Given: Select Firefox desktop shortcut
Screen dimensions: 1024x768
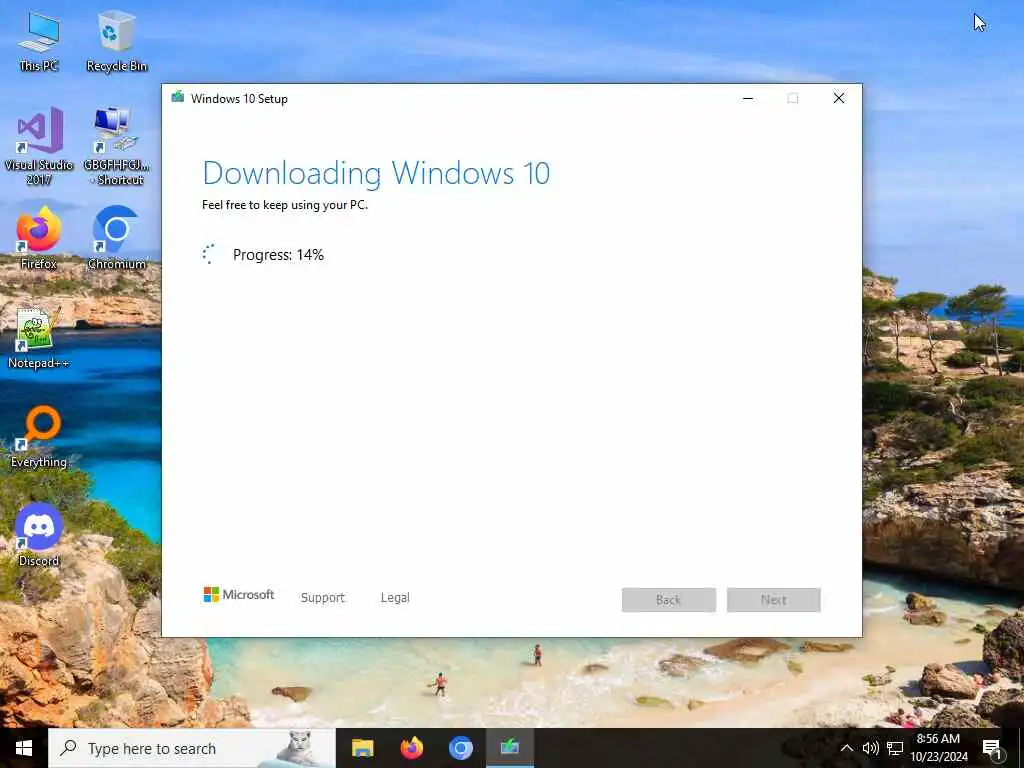Looking at the screenshot, I should click(39, 238).
